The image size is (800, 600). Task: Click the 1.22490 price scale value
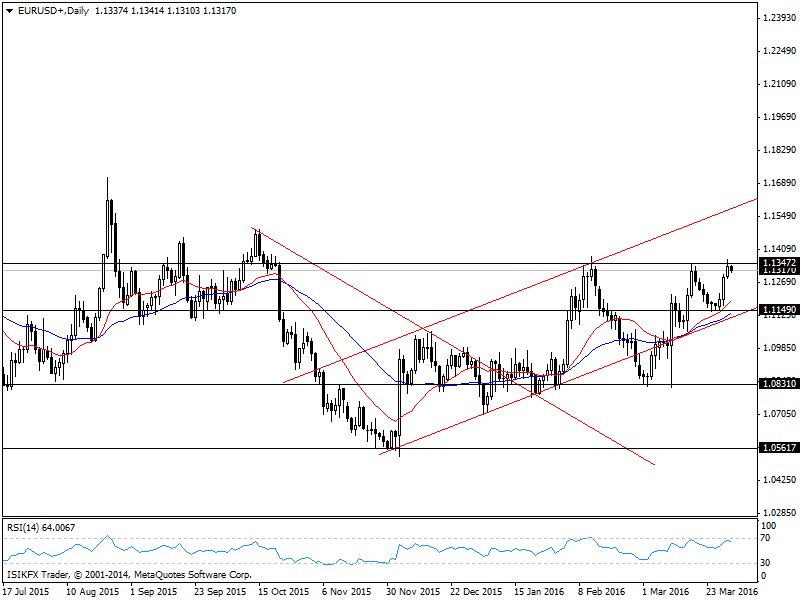[x=779, y=51]
